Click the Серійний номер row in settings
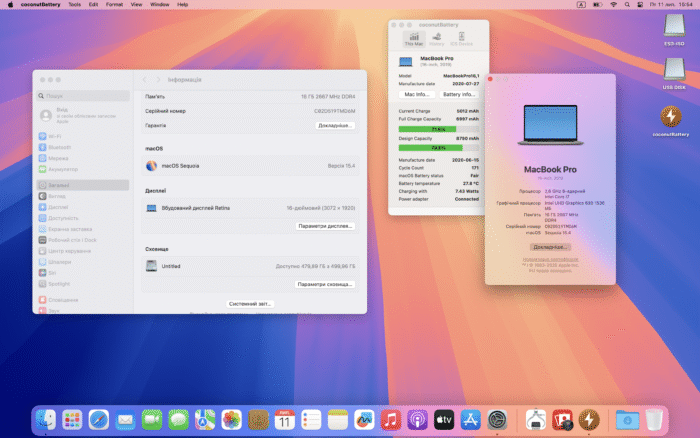This screenshot has width=700, height=438. [250, 111]
